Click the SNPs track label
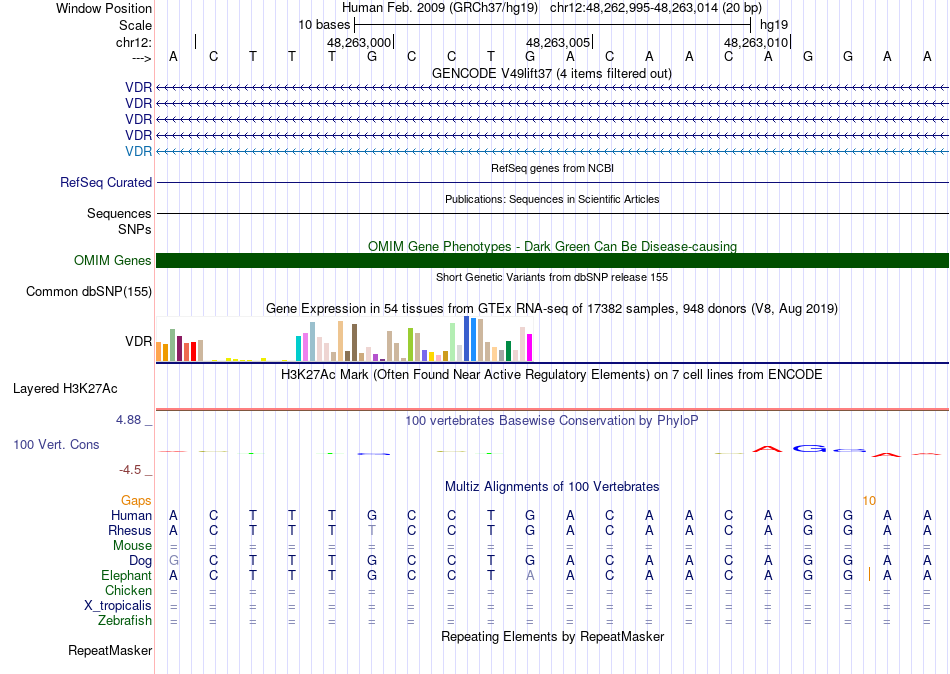This screenshot has height=674, width=950. point(135,229)
